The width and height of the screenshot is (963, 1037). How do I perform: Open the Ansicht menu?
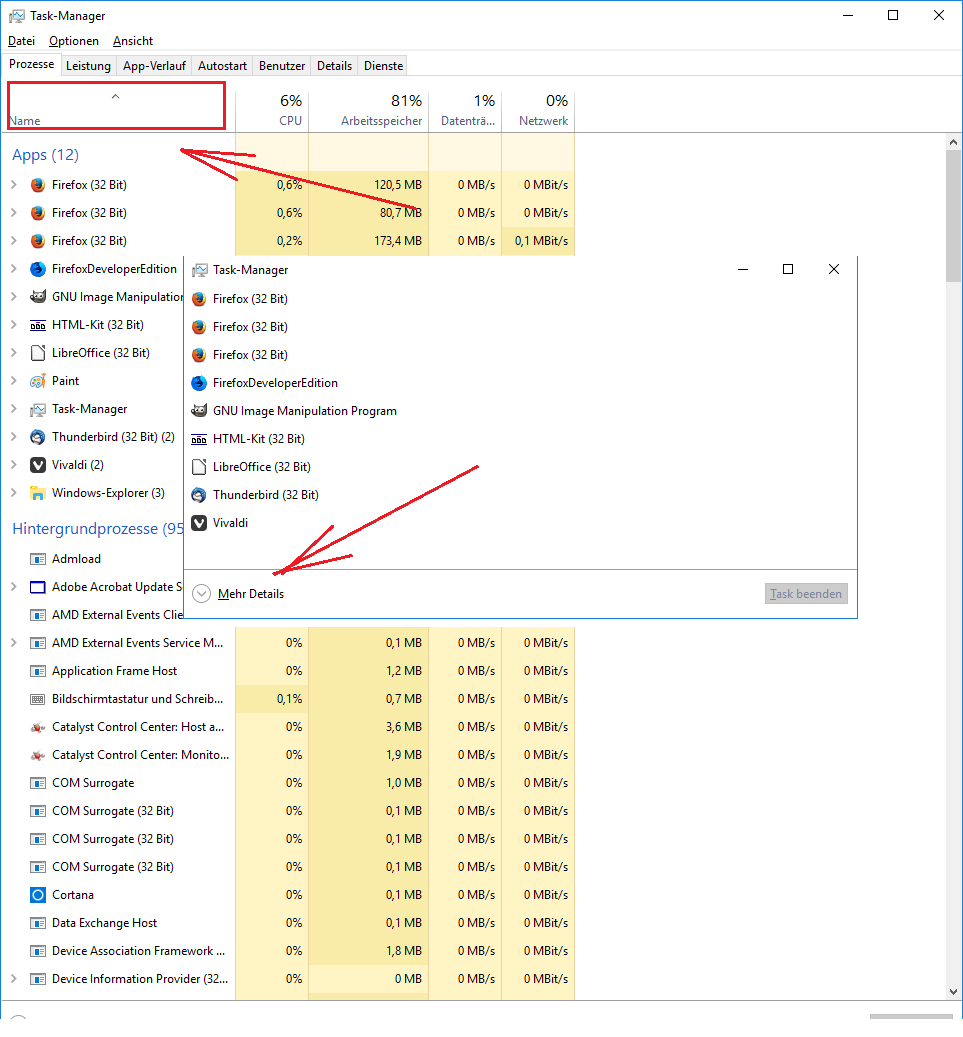pyautogui.click(x=132, y=41)
